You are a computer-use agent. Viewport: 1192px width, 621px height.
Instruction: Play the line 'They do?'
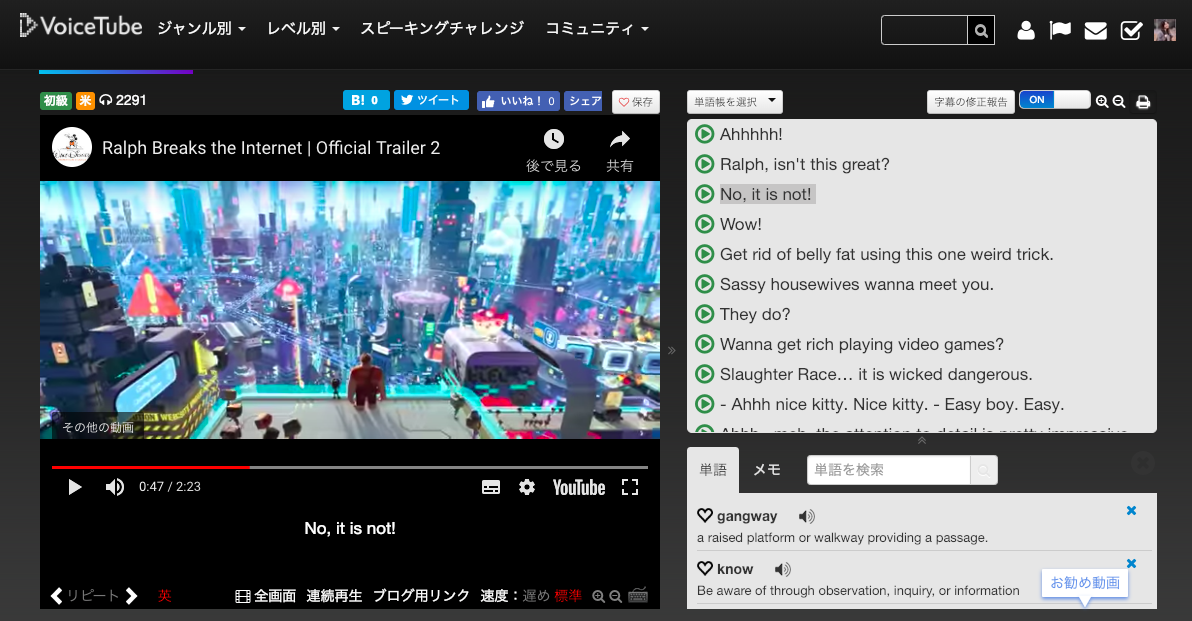pyautogui.click(x=705, y=314)
